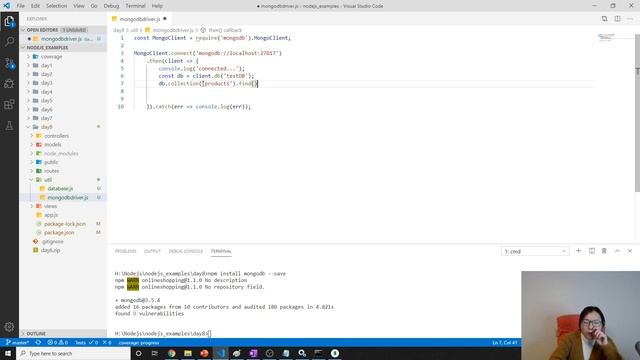The image size is (640, 360).
Task: Click Type here to search box
Action: [73, 353]
